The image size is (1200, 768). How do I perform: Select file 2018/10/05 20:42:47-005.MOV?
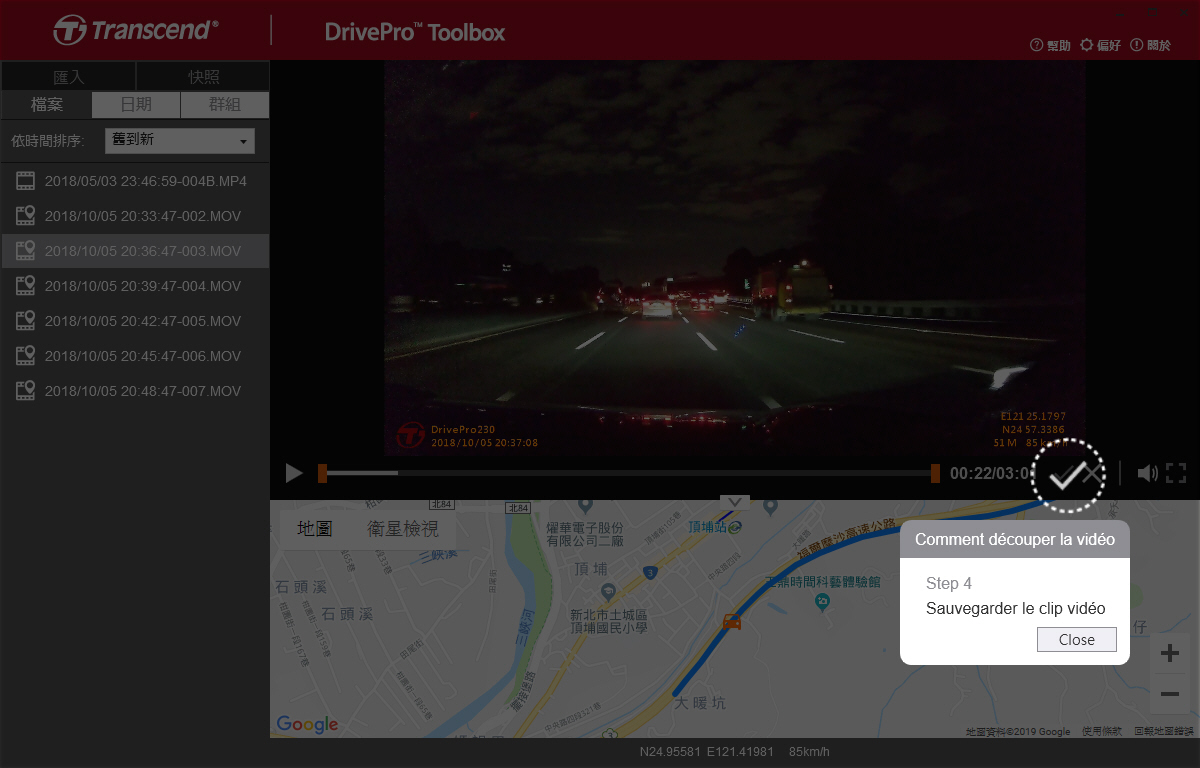135,321
